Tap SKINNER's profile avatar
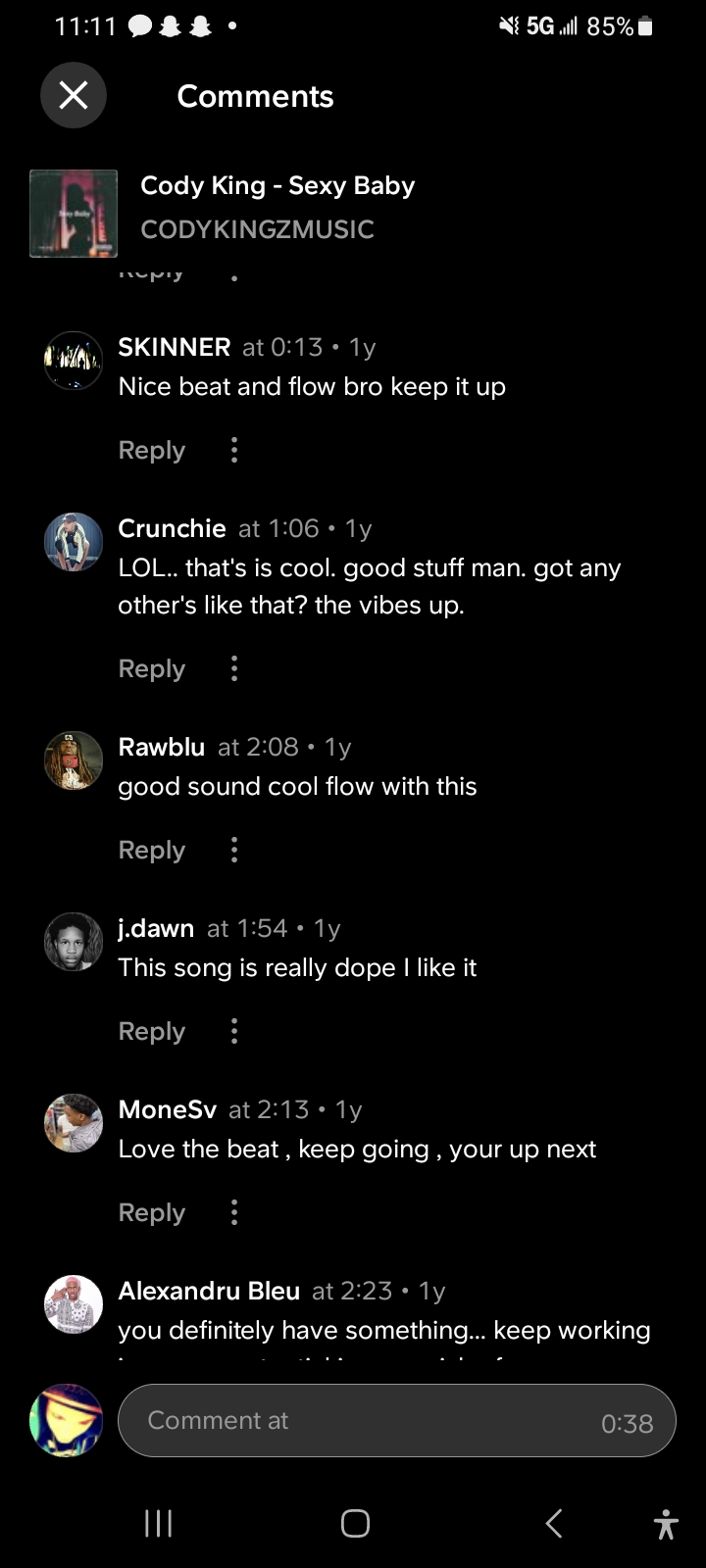The height and width of the screenshot is (1568, 706). point(74,361)
